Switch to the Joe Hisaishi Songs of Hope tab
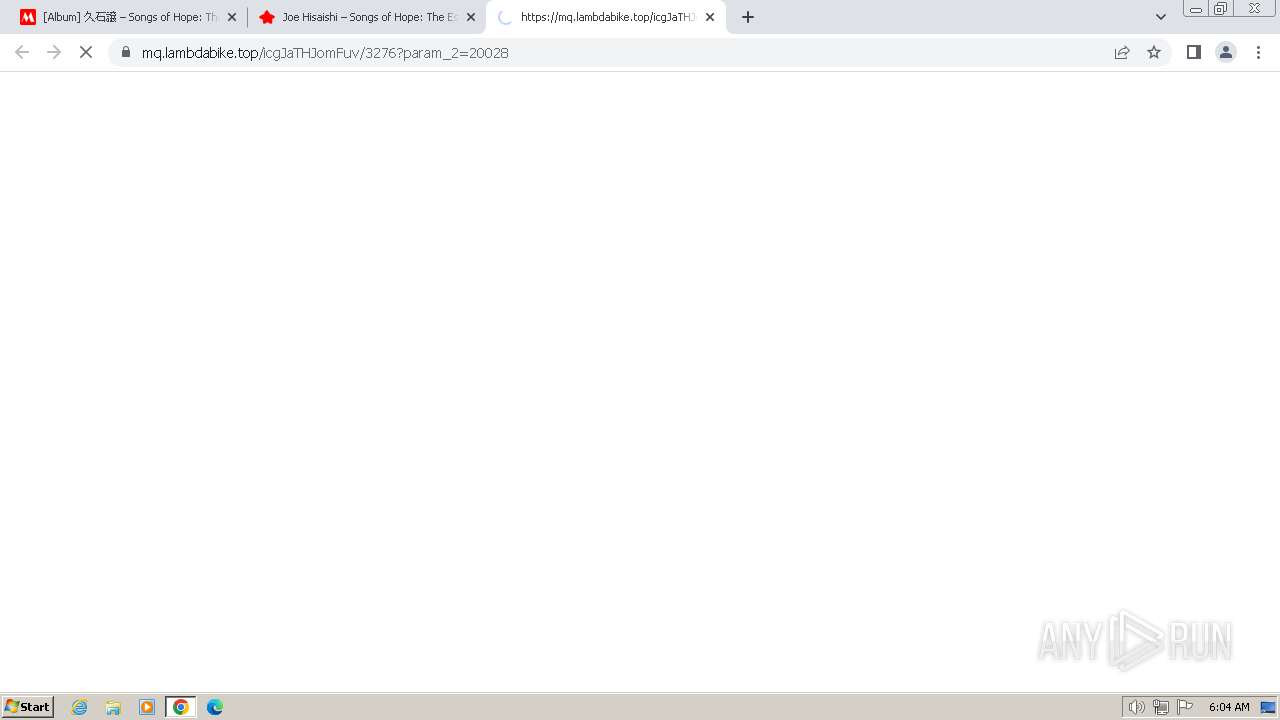 (x=365, y=17)
